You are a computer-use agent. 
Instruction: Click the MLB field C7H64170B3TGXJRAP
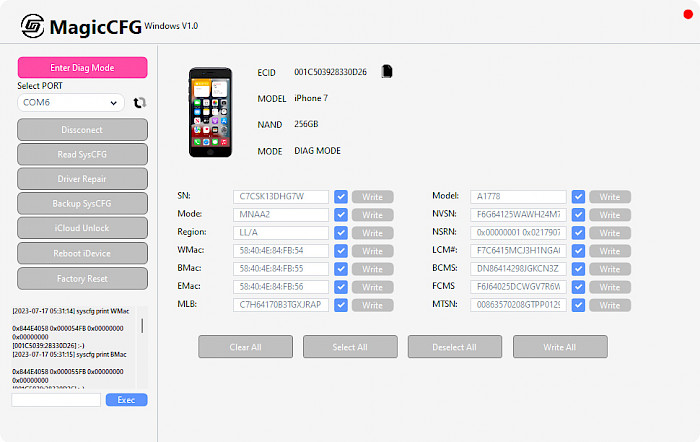(281, 305)
